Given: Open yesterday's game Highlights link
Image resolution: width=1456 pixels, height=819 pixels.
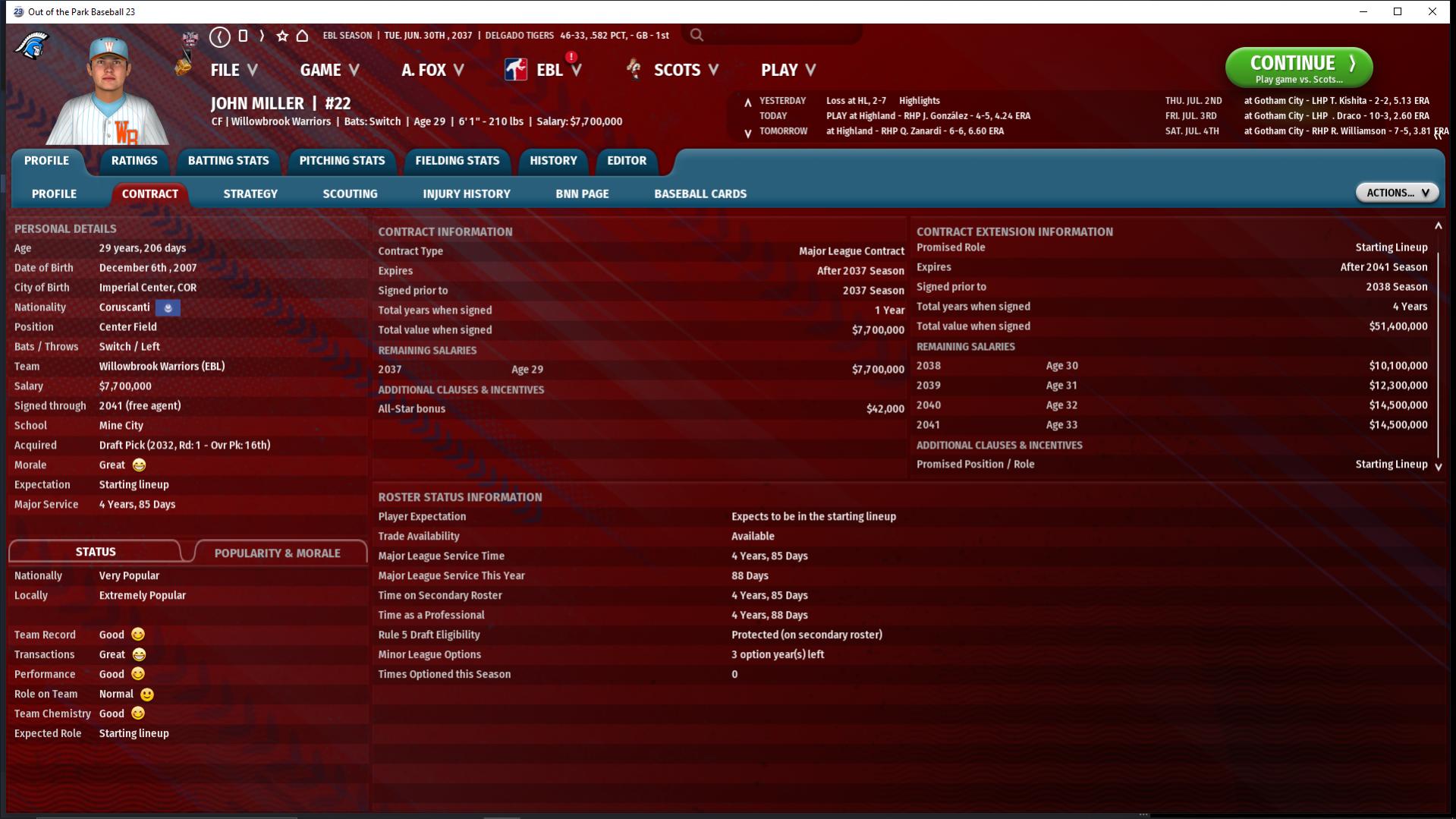Looking at the screenshot, I should [919, 101].
